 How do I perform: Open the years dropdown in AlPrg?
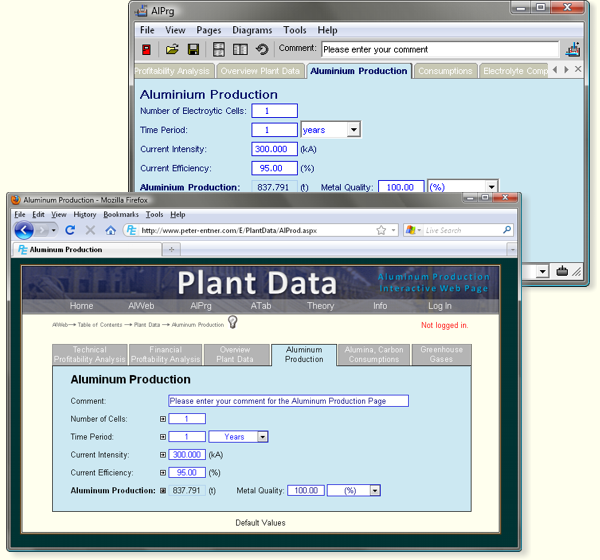354,130
